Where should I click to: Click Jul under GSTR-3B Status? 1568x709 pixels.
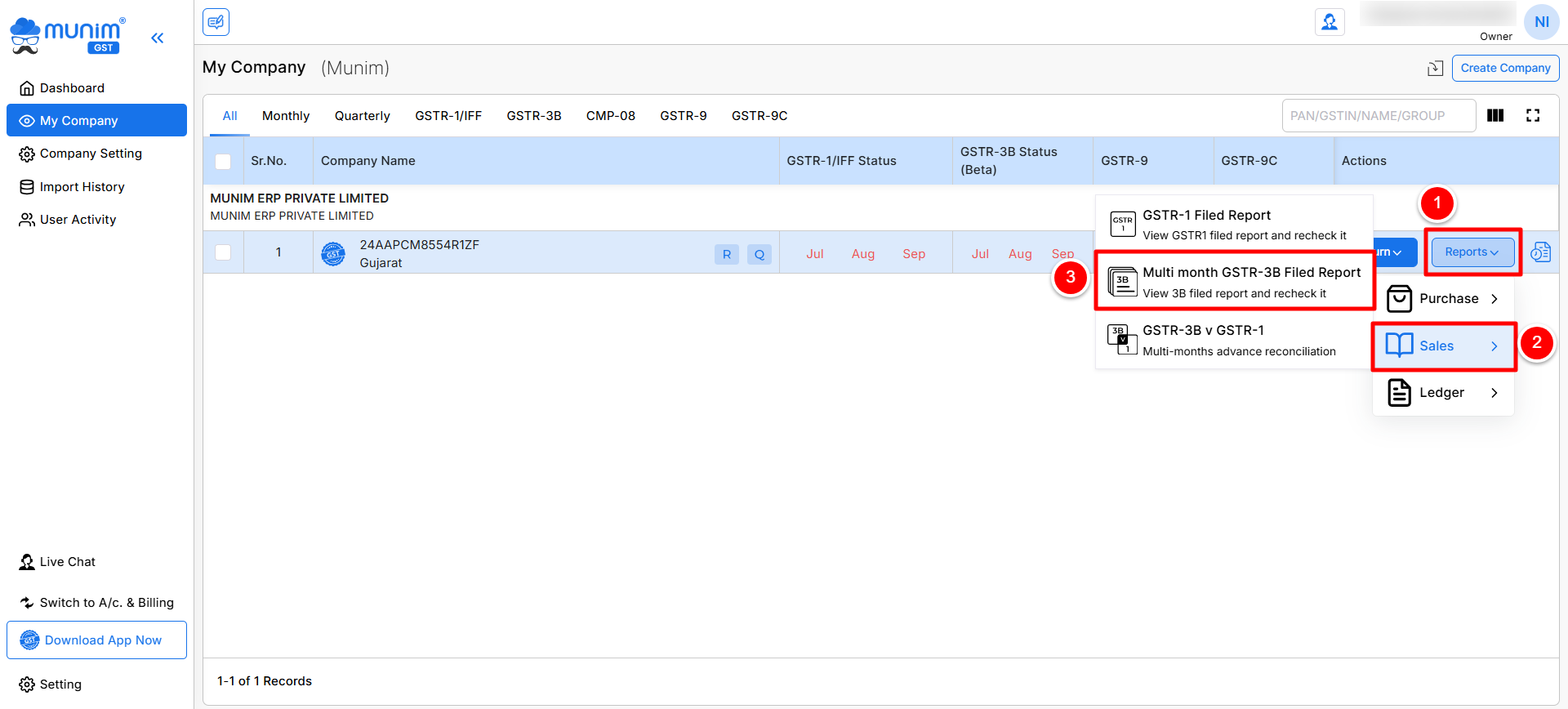[980, 254]
